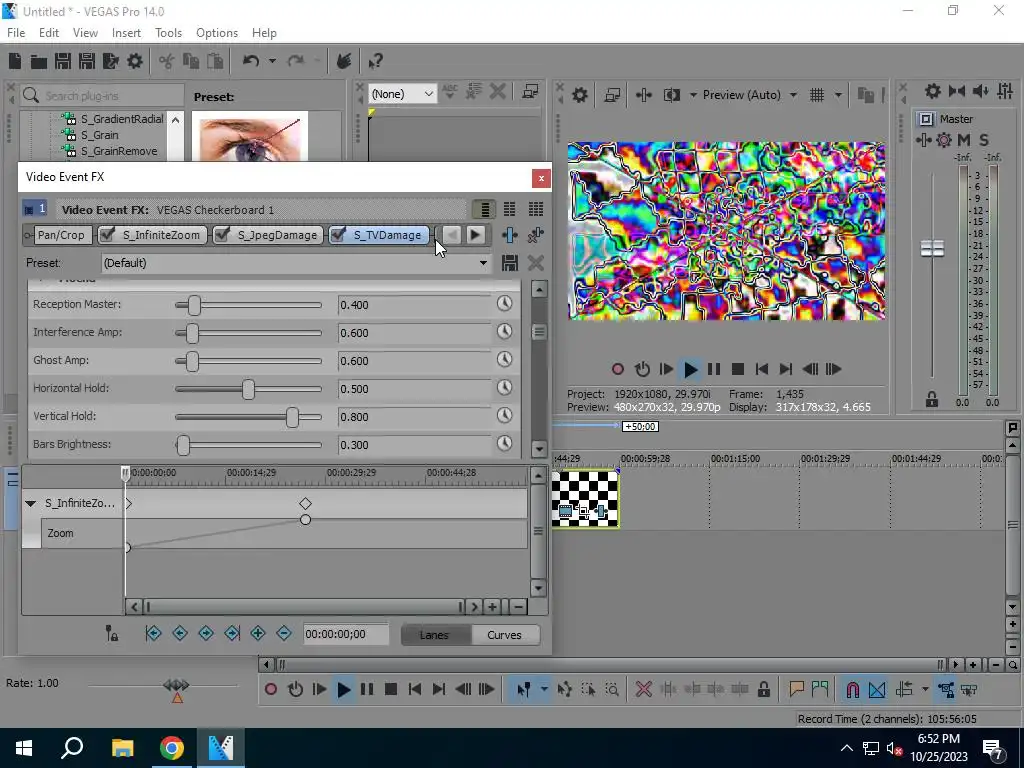Switch keyframe view to Lanes
This screenshot has height=768, width=1024.
click(434, 635)
